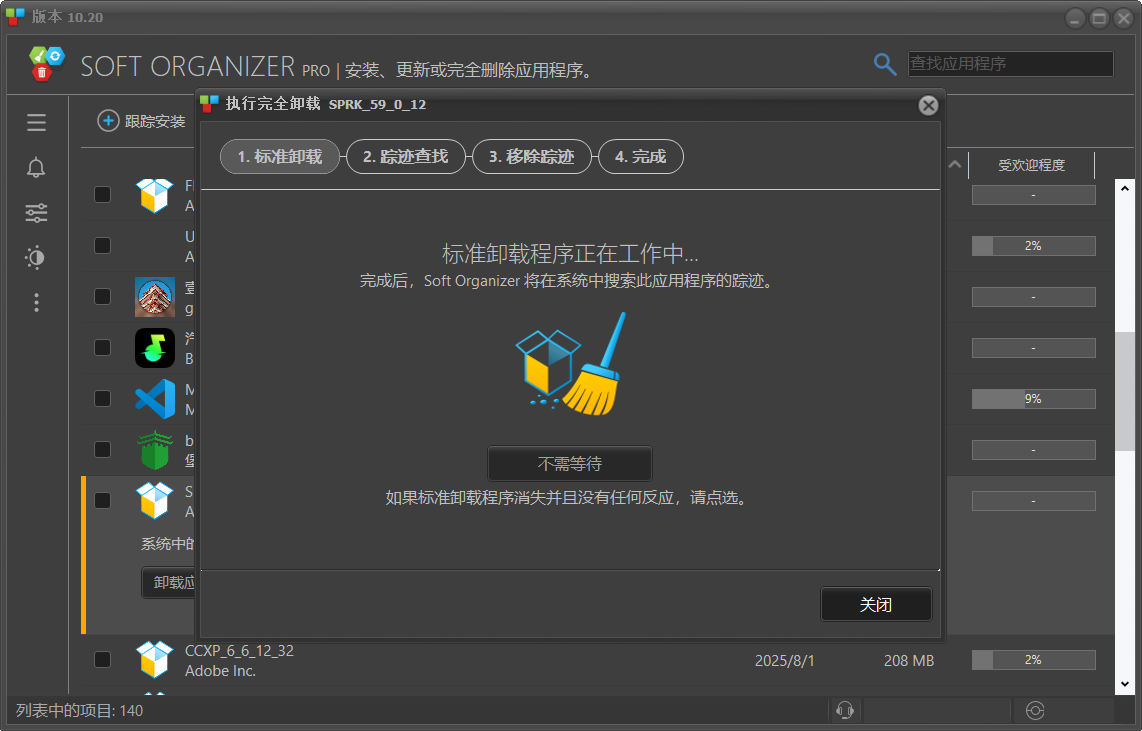This screenshot has height=731, width=1142.
Task: Click the 不需等待 button
Action: pos(570,464)
